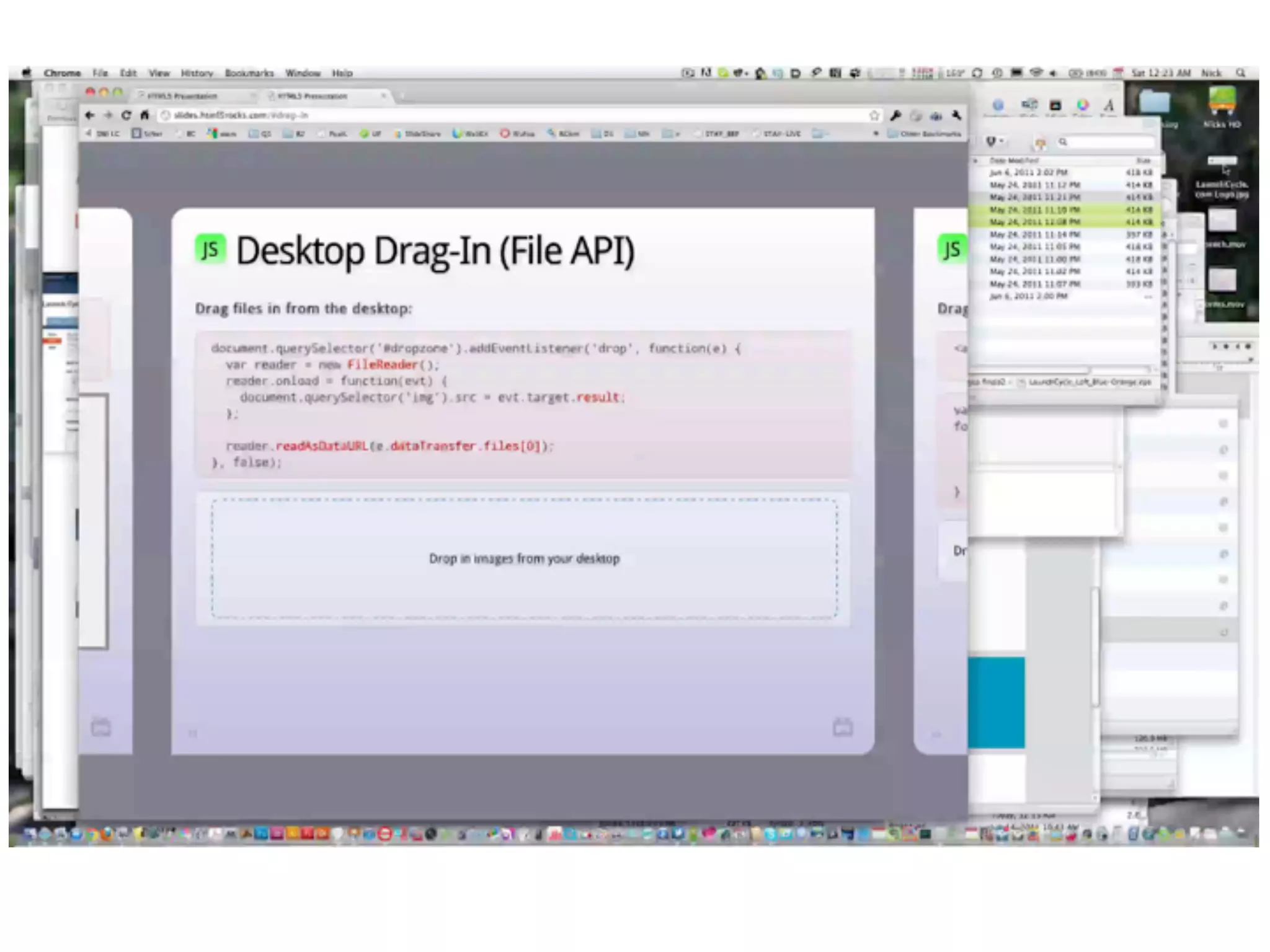Open the Finder action dropdown button
The width and height of the screenshot is (1270, 952).
[x=994, y=142]
